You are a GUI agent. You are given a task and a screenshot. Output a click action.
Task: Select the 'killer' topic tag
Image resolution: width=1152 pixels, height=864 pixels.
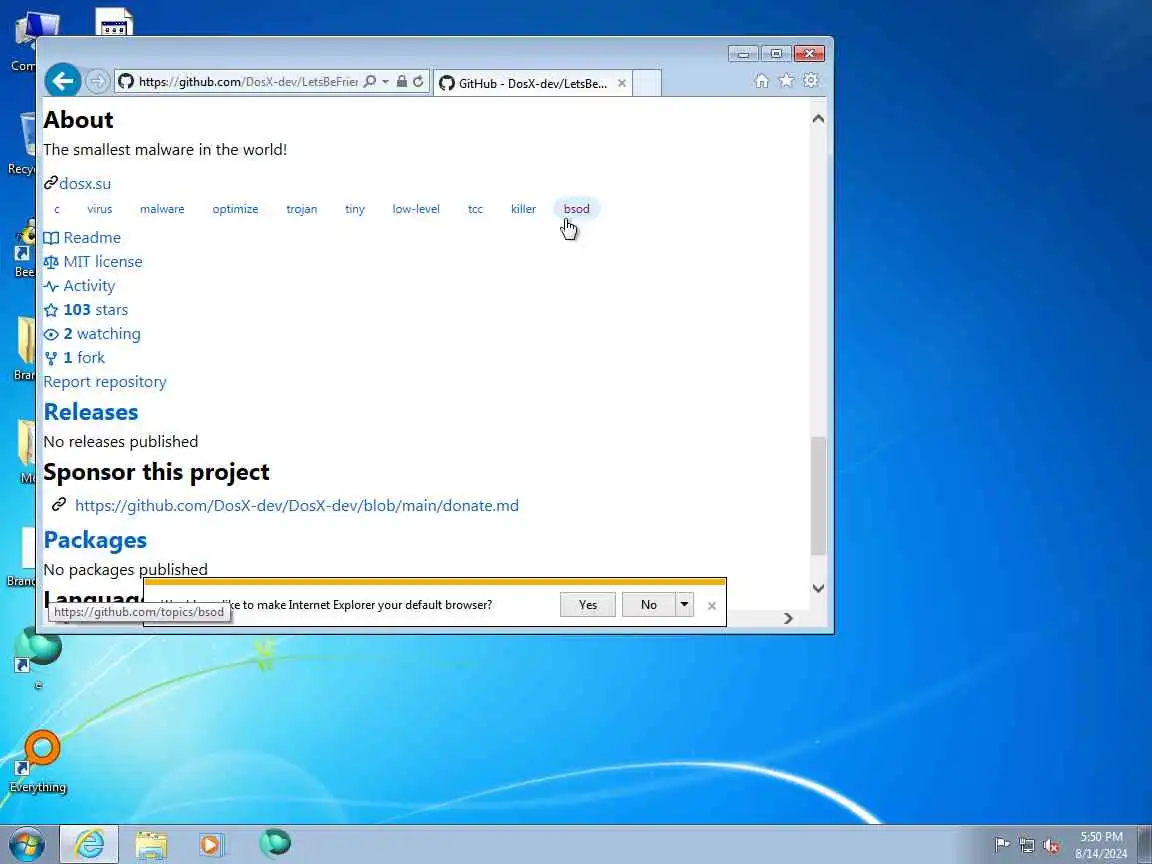point(523,209)
